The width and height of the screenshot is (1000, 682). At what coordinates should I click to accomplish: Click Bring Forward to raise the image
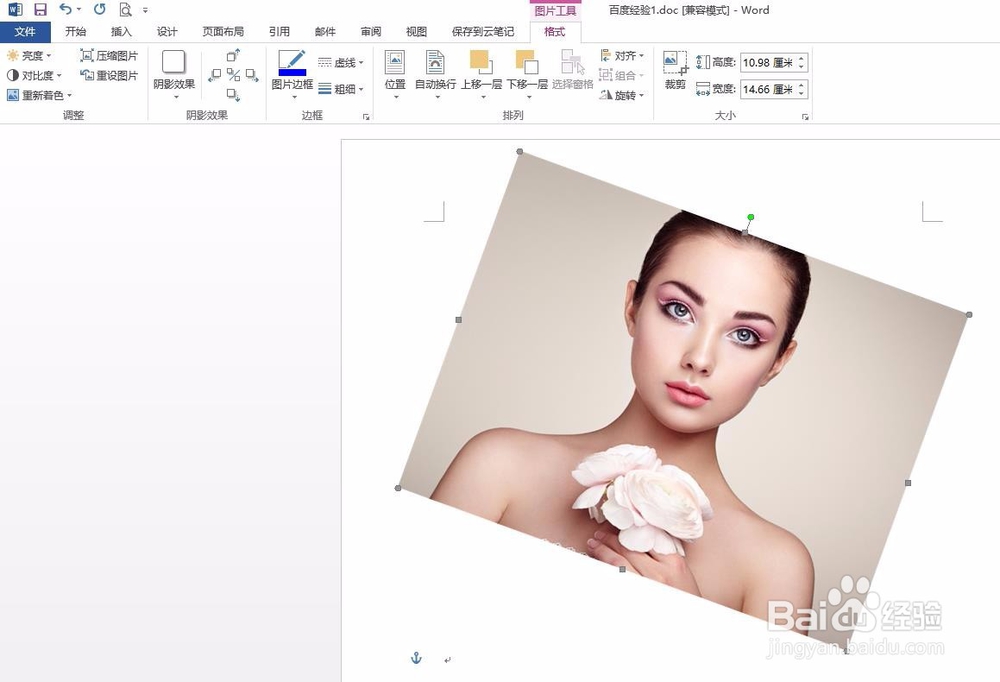coord(482,70)
